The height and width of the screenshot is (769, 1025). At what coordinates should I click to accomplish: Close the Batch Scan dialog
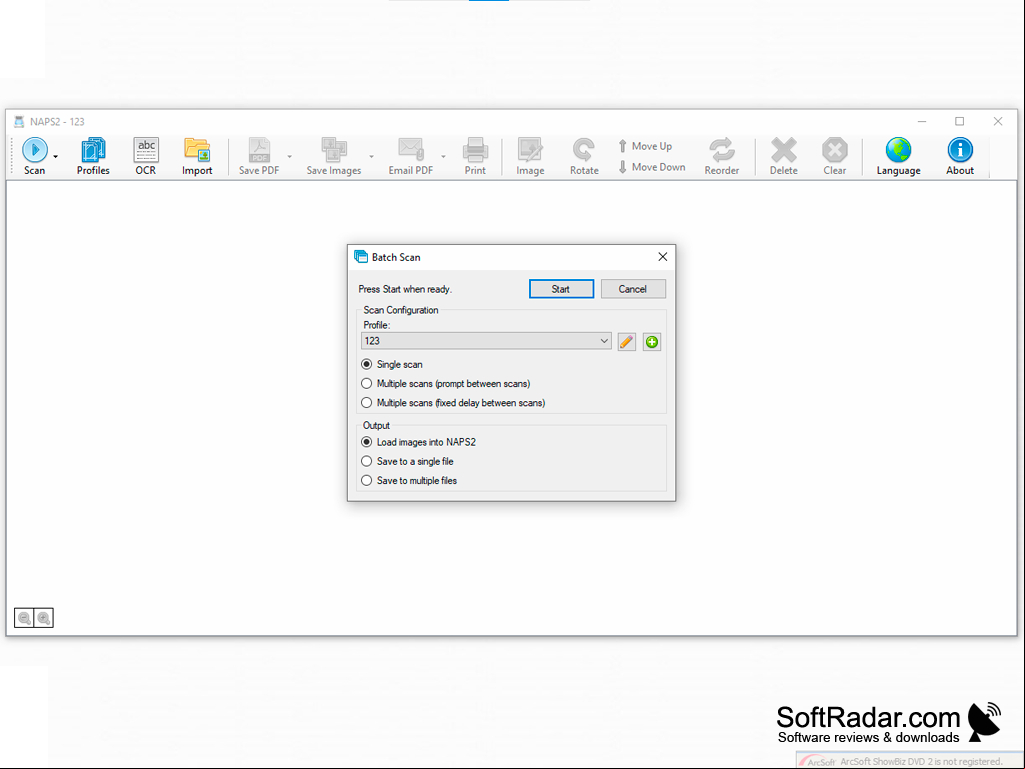(662, 257)
